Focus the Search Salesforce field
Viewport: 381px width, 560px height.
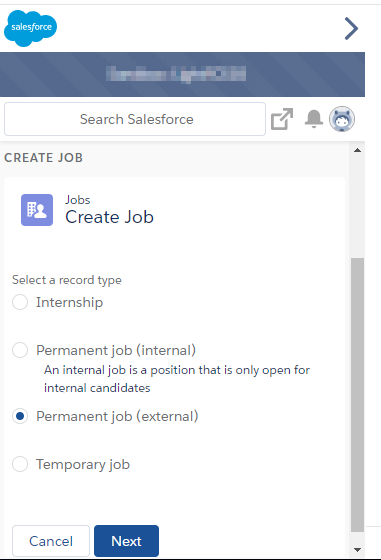(135, 119)
